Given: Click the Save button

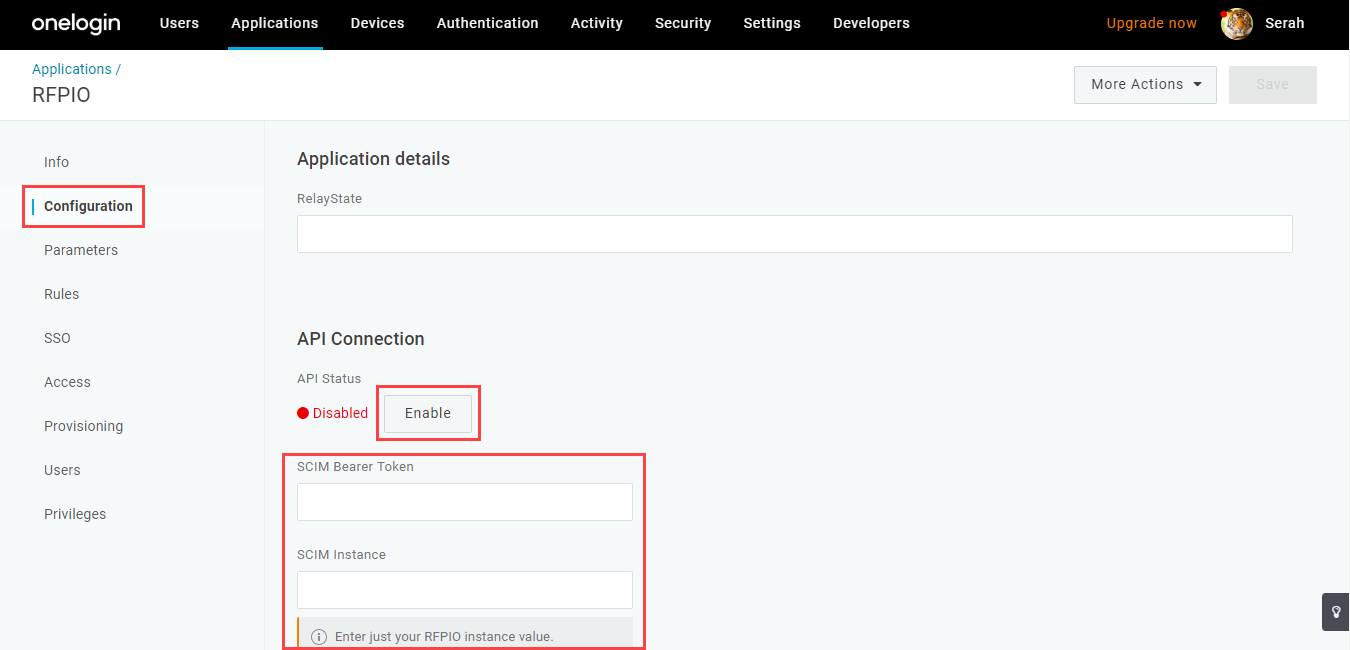Looking at the screenshot, I should 1272,85.
